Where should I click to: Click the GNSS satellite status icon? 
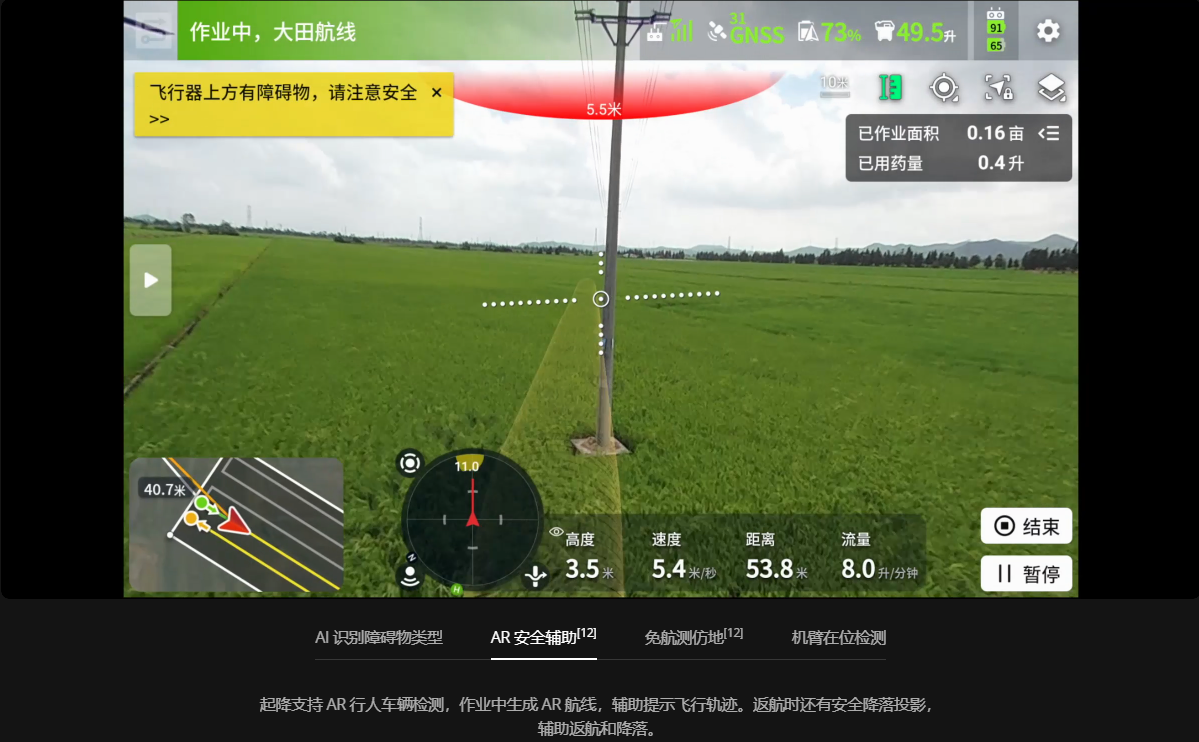(745, 31)
